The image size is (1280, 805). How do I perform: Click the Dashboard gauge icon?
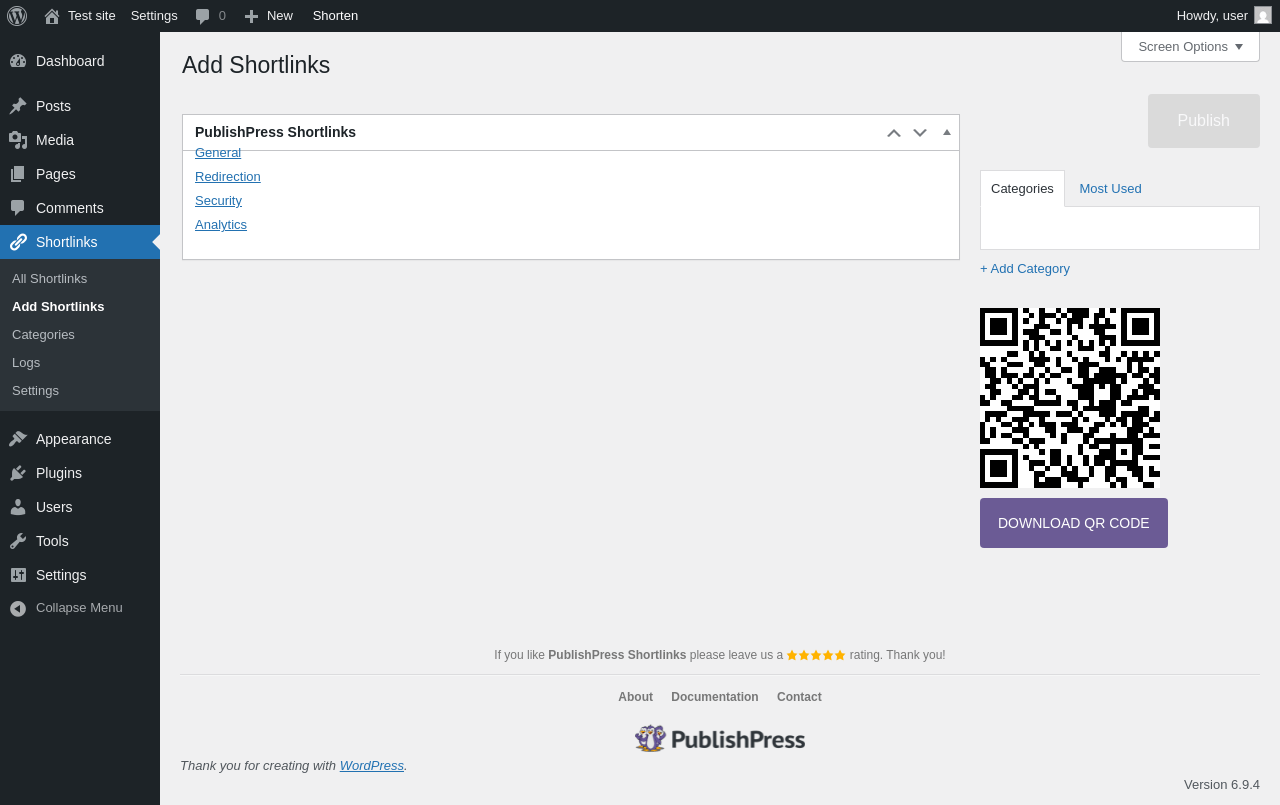(18, 61)
